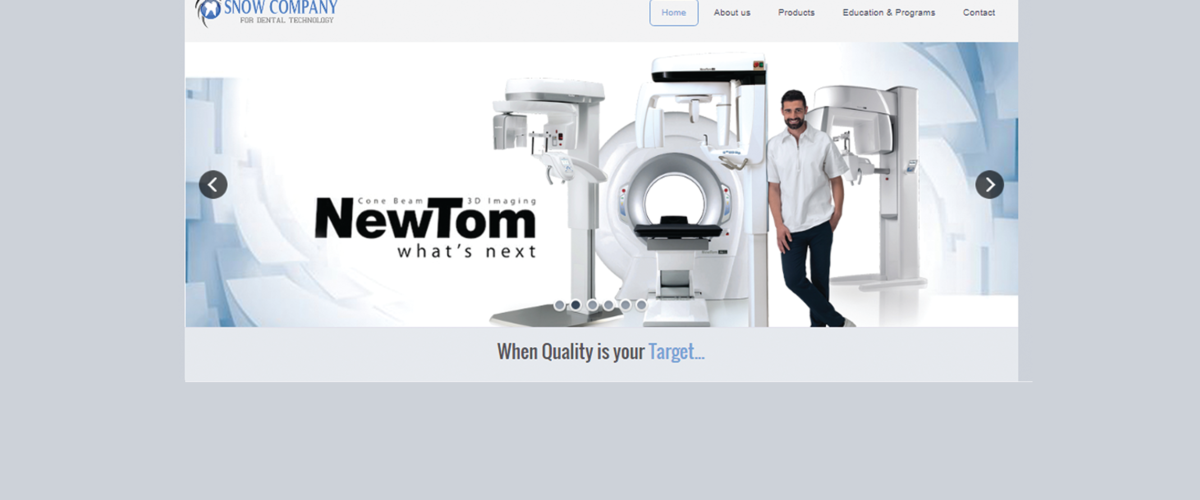1200x500 pixels.
Task: Jump to the third carousel slide dot
Action: (592, 305)
